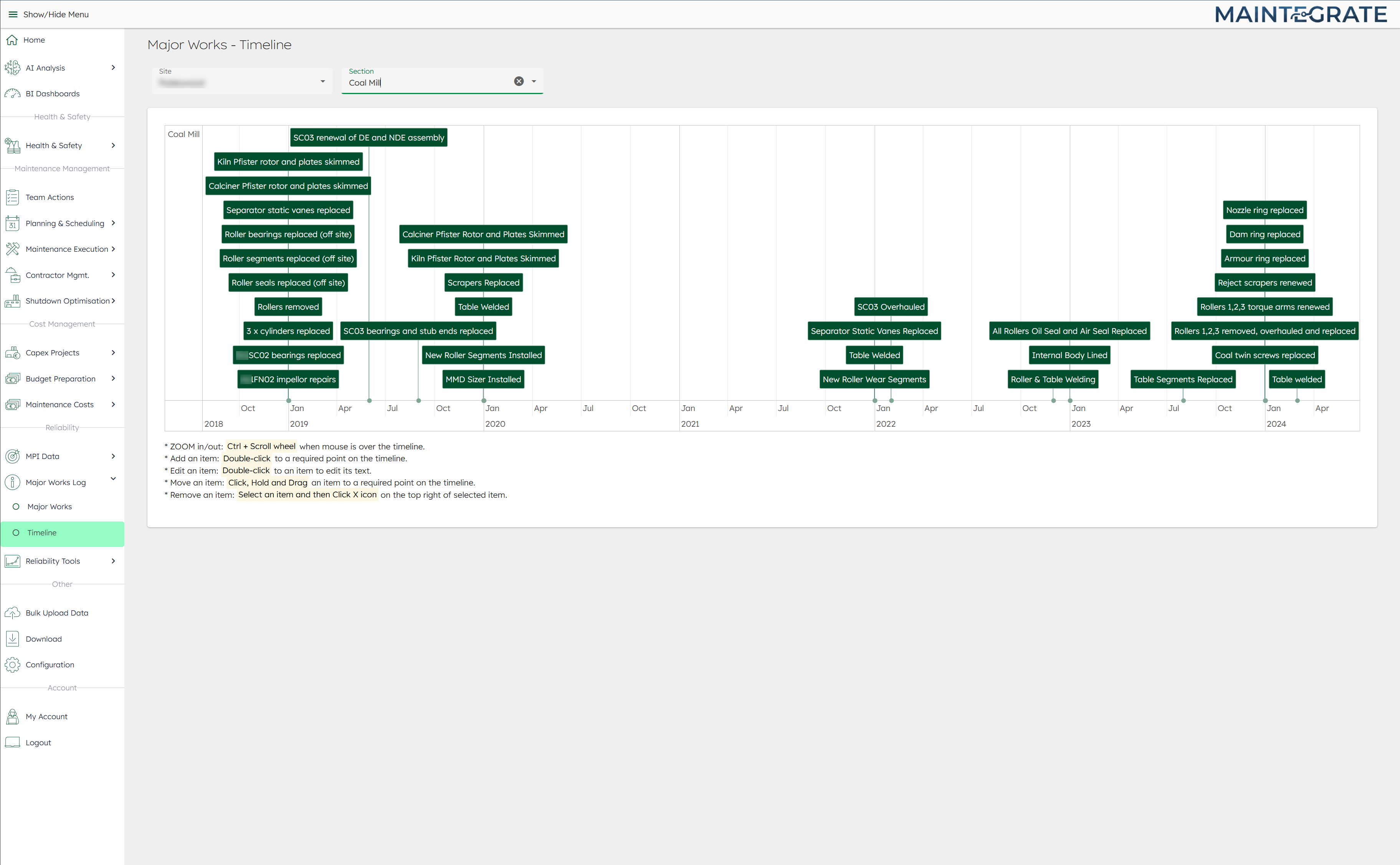
Task: Select the SC03 Overhauled timeline item
Action: 890,307
